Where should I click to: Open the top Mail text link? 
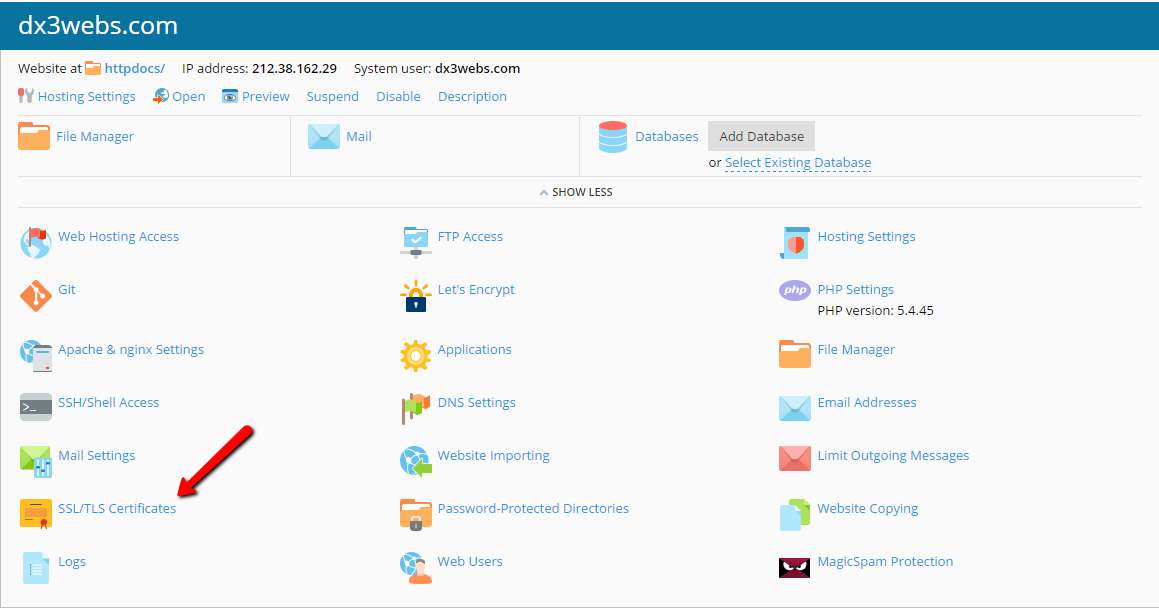point(358,137)
